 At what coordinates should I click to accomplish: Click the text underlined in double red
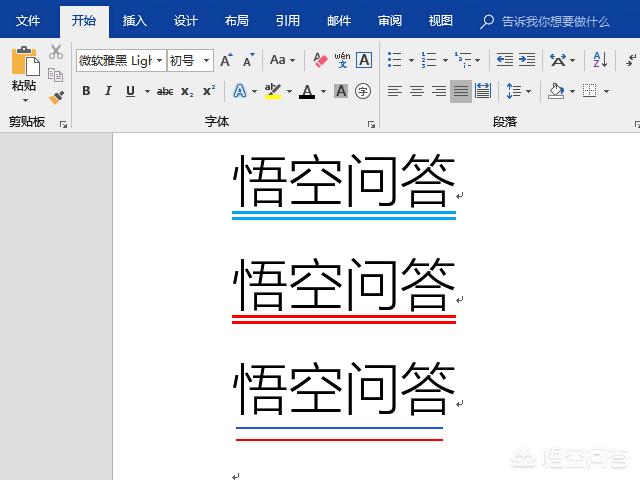pyautogui.click(x=344, y=284)
